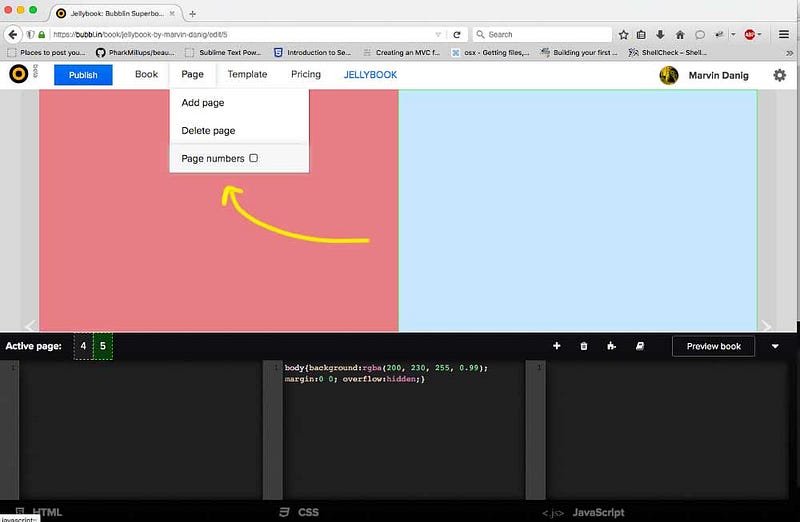Click the Page numbers menu label

click(213, 159)
